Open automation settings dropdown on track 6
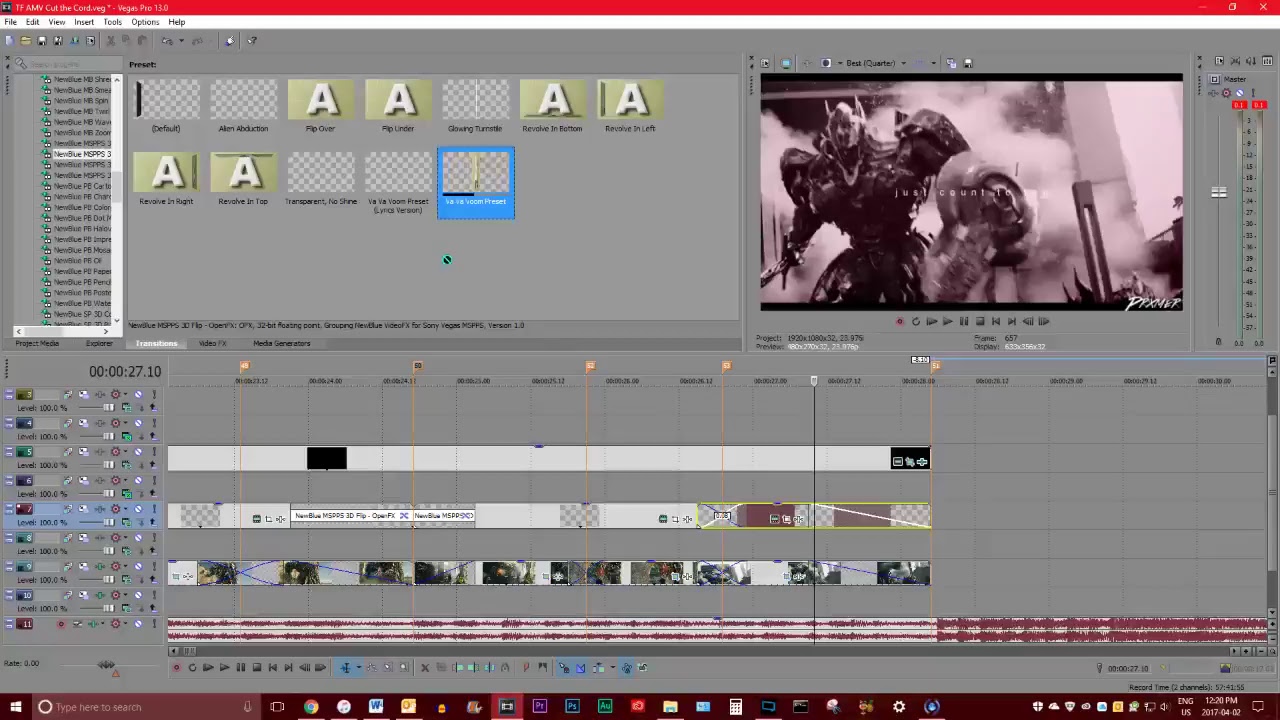The image size is (1280, 720). 126,481
